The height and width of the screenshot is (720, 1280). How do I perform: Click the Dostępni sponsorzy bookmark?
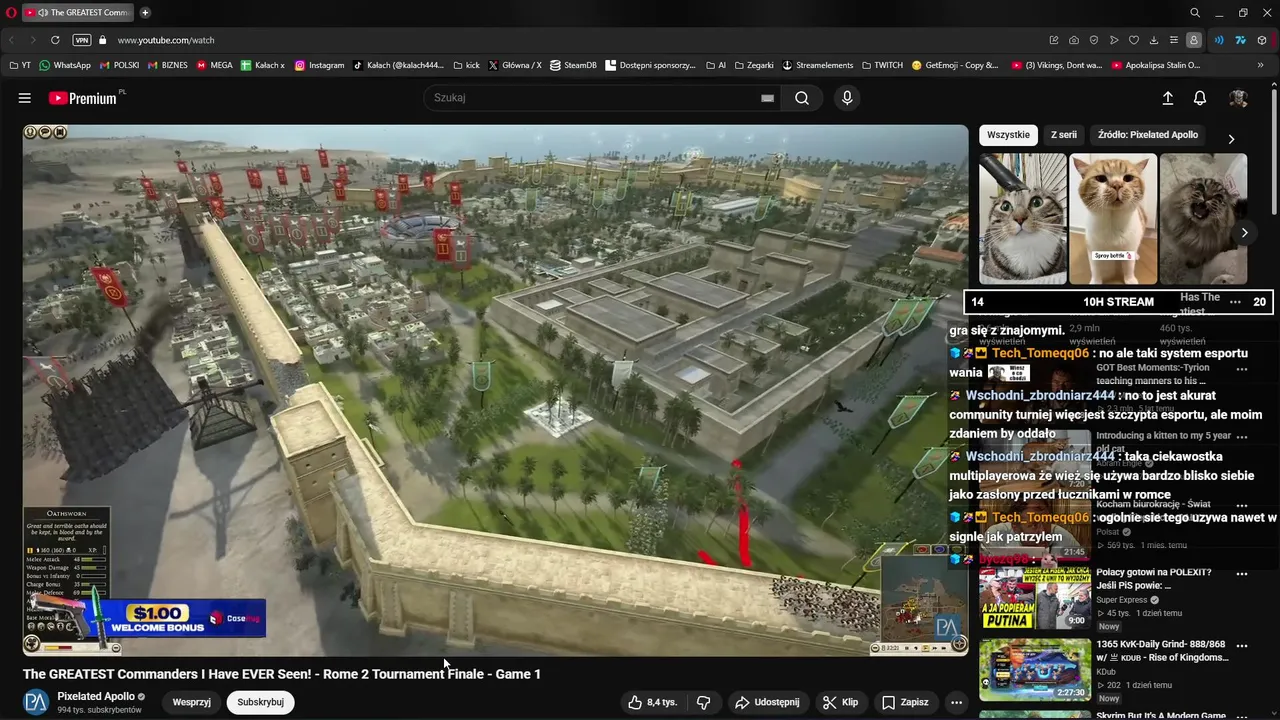(650, 65)
